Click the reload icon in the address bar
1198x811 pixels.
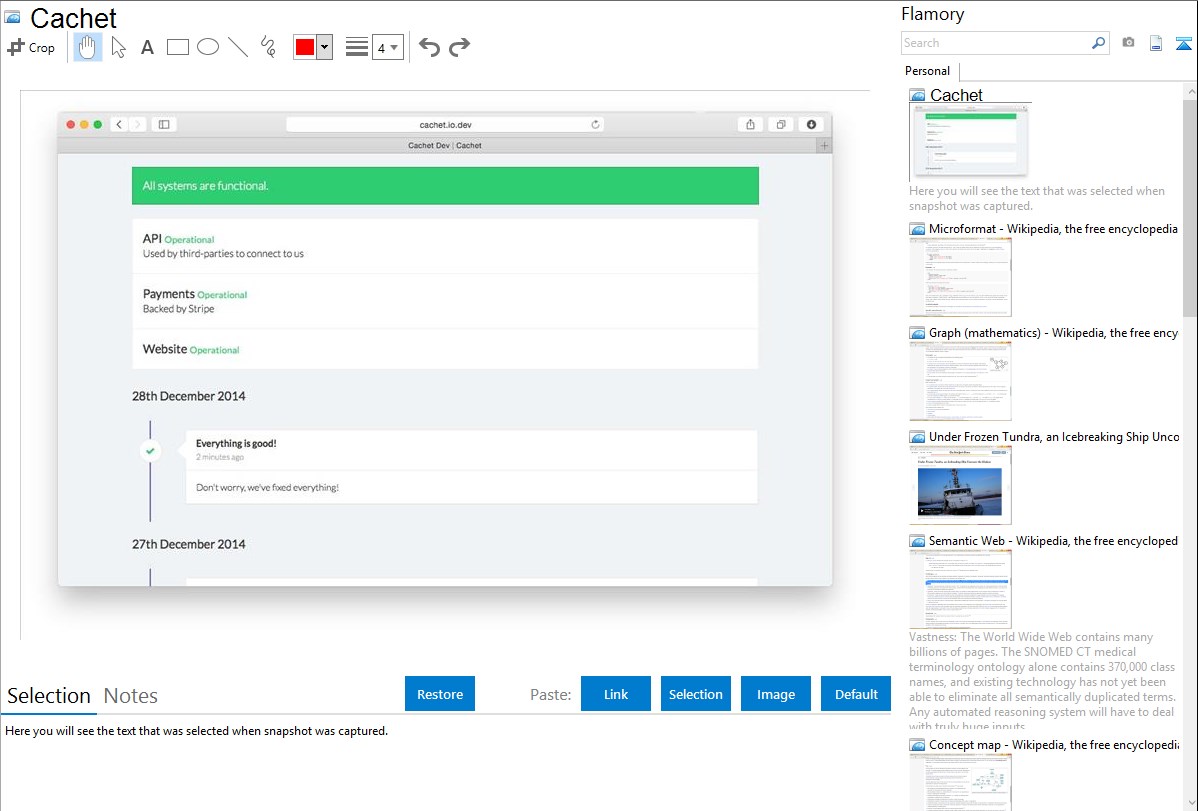click(595, 124)
